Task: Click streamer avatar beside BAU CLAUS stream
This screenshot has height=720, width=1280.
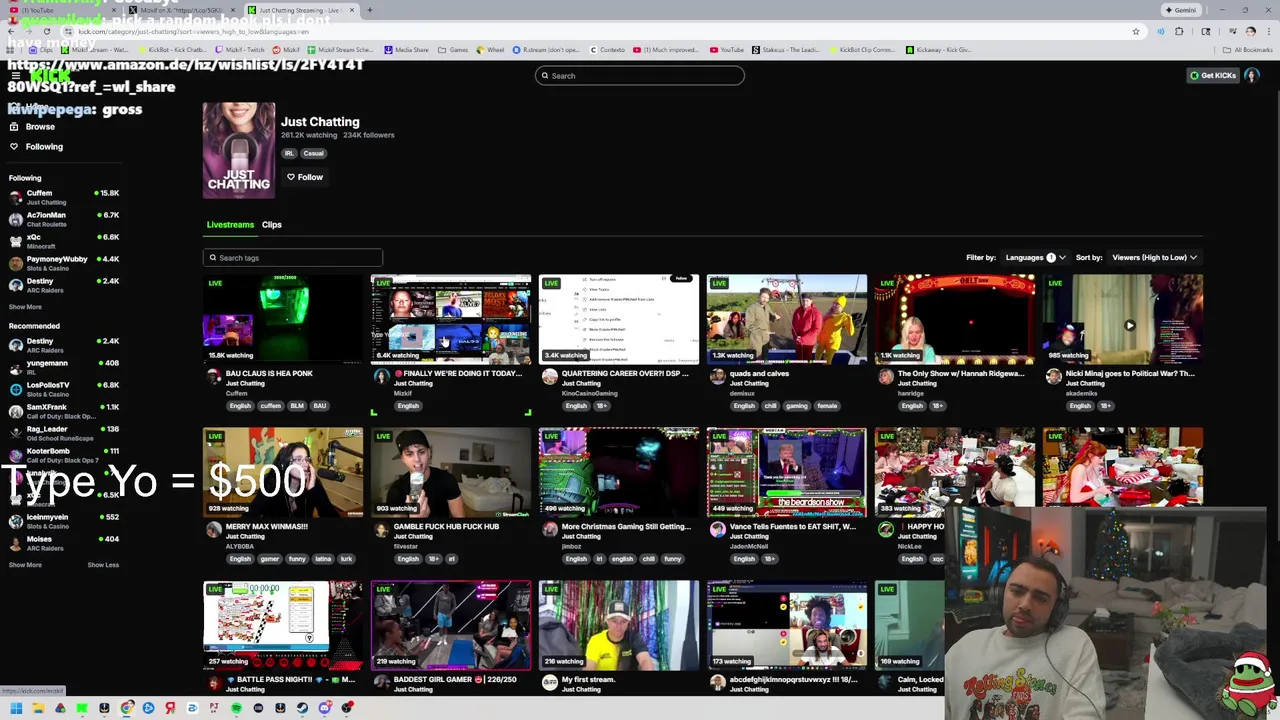Action: click(x=213, y=377)
